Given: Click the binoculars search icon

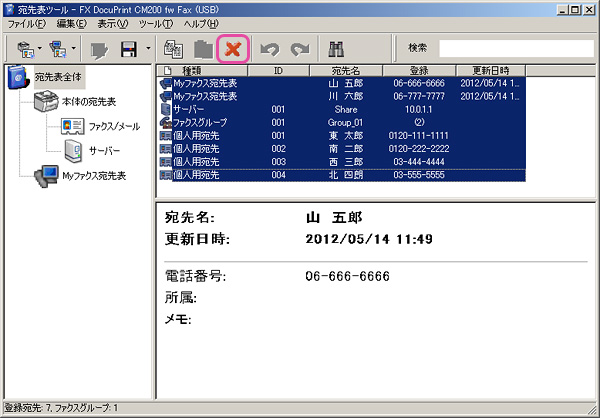Looking at the screenshot, I should 337,48.
